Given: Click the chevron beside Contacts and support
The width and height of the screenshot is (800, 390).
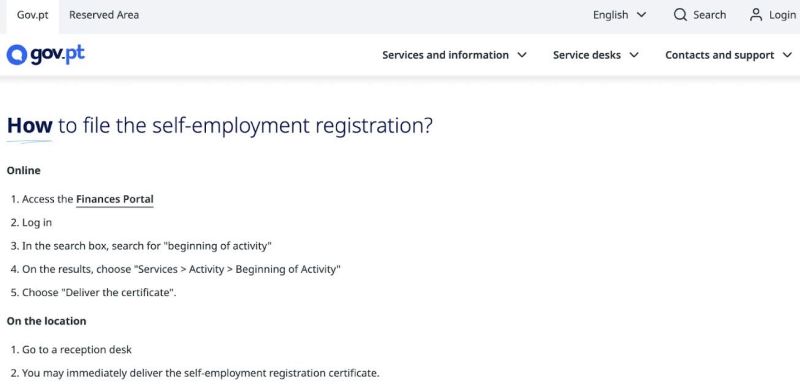Looking at the screenshot, I should point(787,55).
